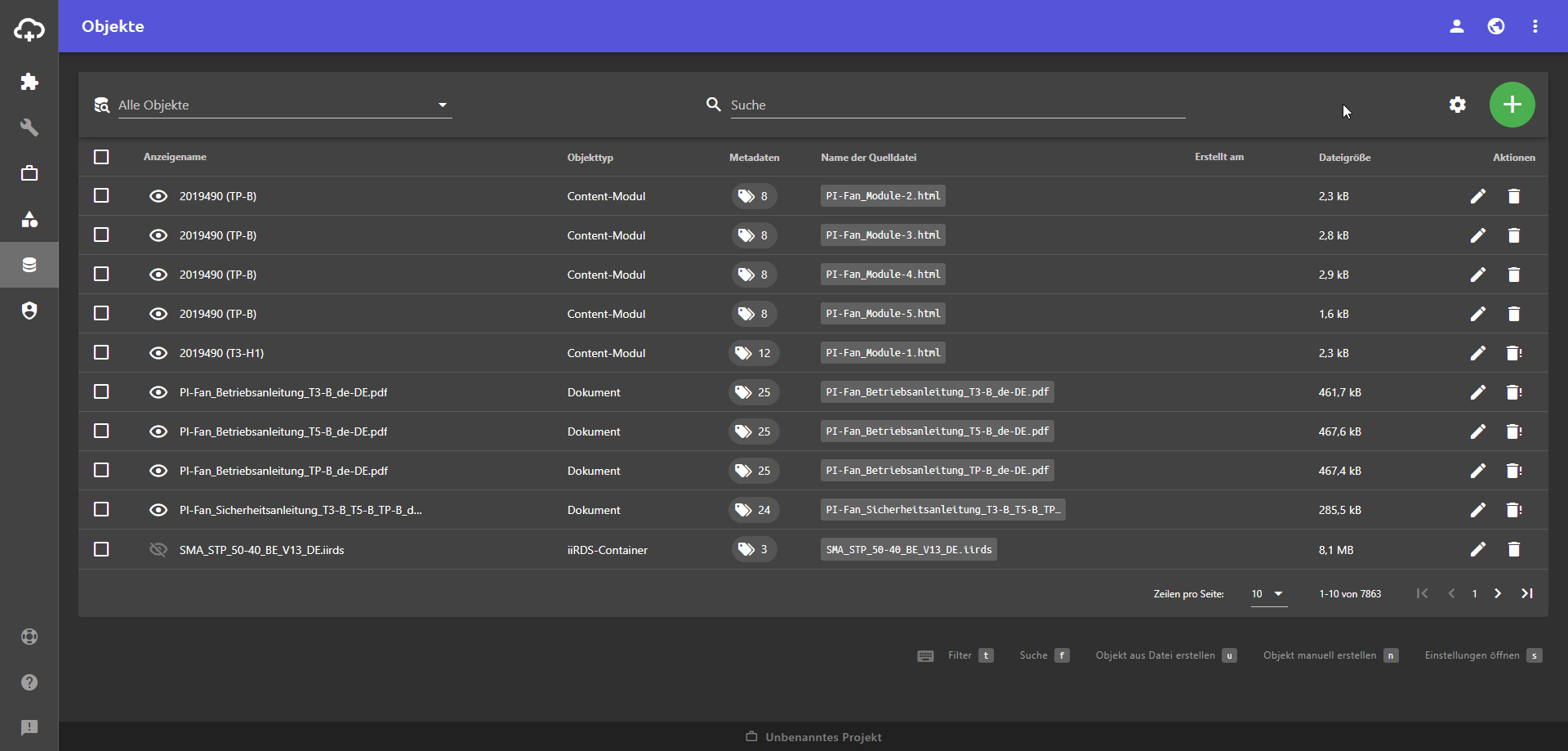
Task: Expand the Alle Objekte filter dropdown
Action: click(285, 105)
